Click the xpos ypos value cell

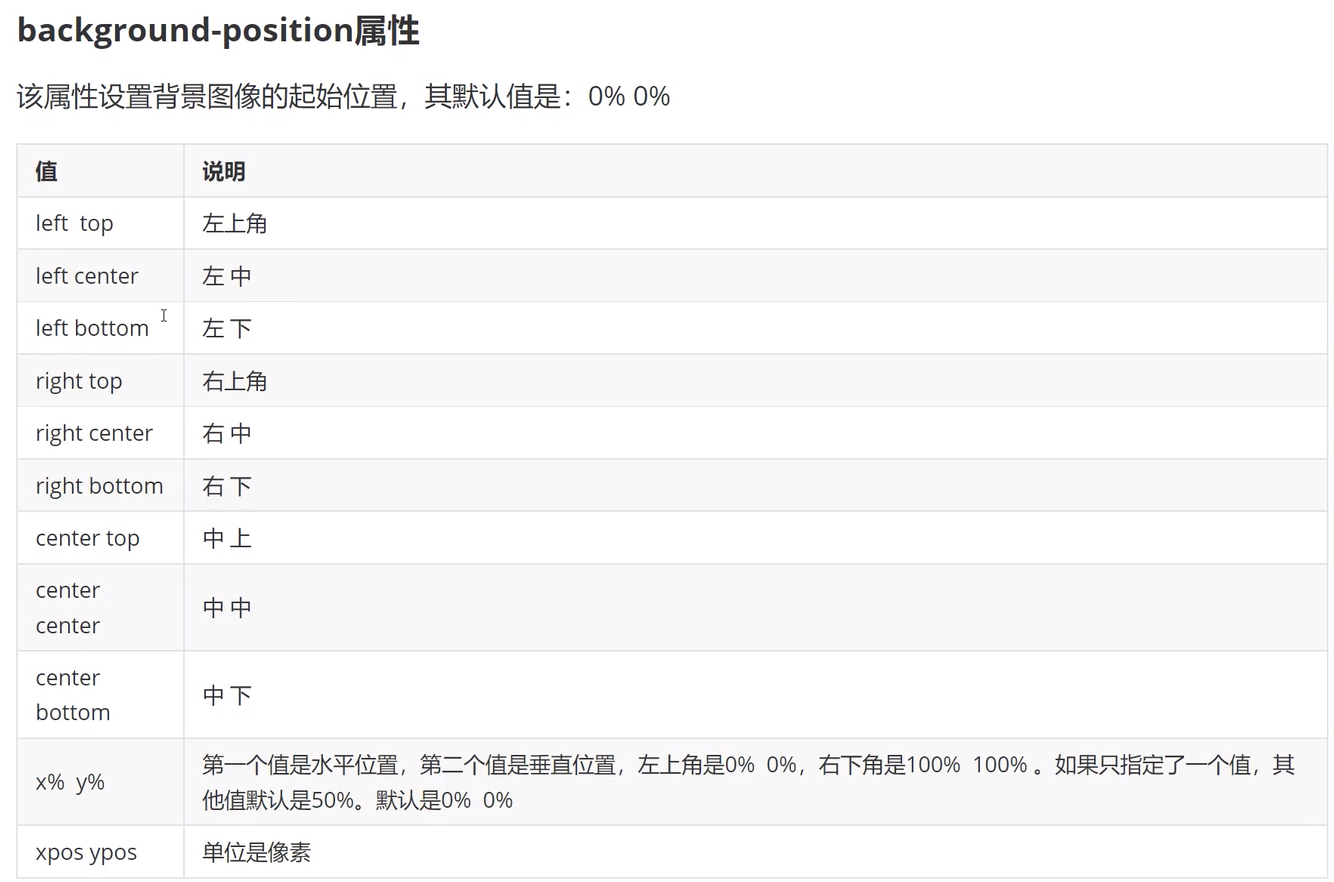coord(100,852)
